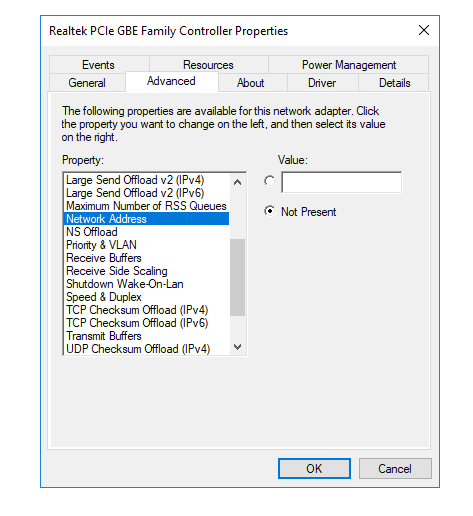Select the Value radio button
Viewport: 473px width, 516px height.
269,181
